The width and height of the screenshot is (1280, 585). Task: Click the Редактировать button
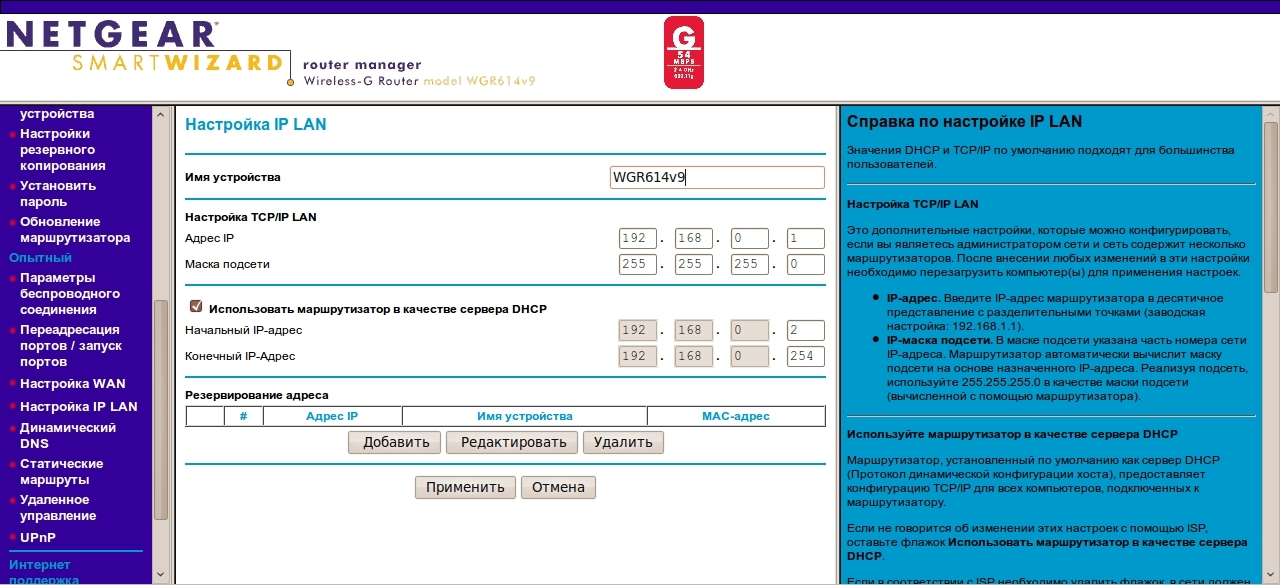513,442
